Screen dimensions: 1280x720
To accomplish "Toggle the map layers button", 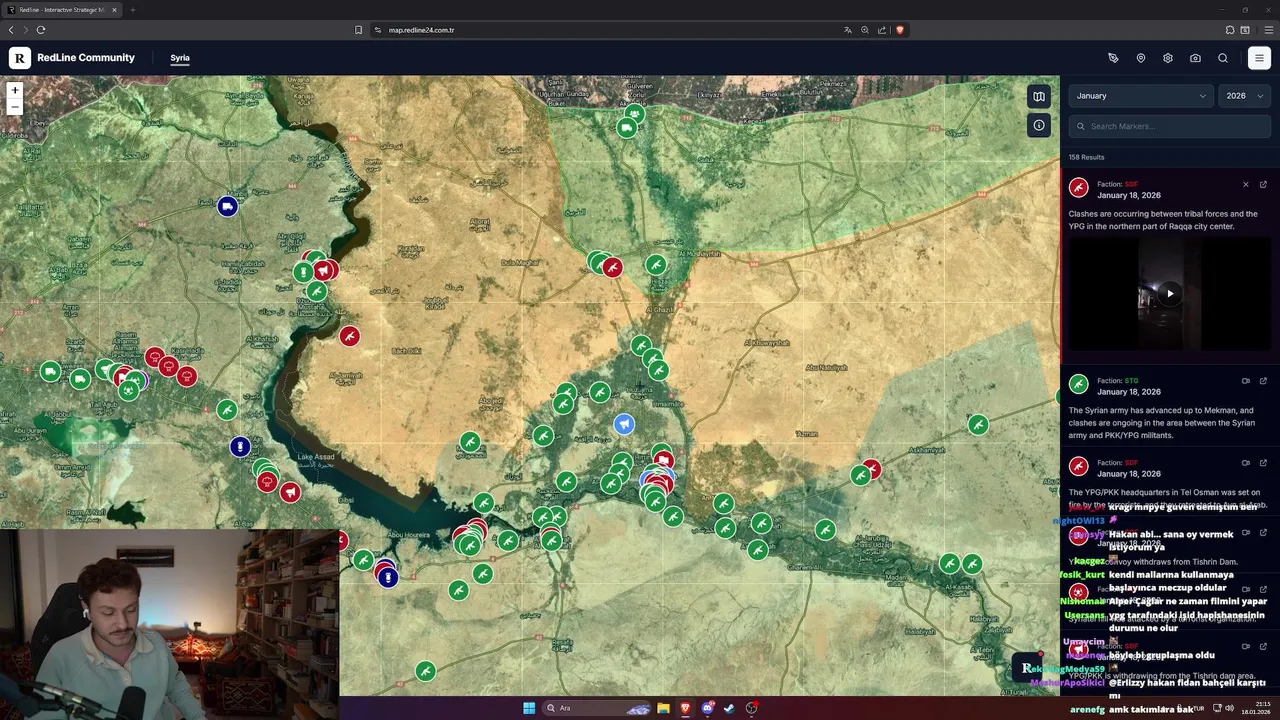I will coord(1039,97).
